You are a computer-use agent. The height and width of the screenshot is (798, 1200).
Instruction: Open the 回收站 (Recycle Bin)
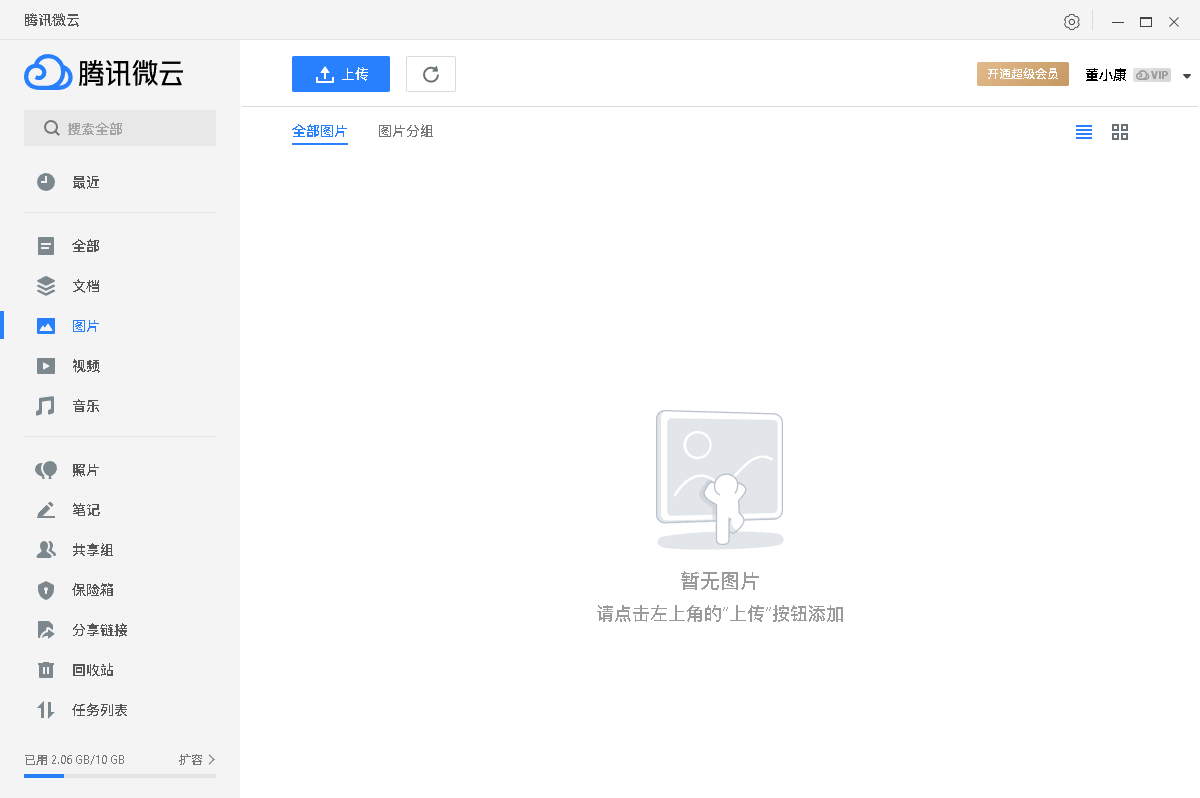pos(86,669)
